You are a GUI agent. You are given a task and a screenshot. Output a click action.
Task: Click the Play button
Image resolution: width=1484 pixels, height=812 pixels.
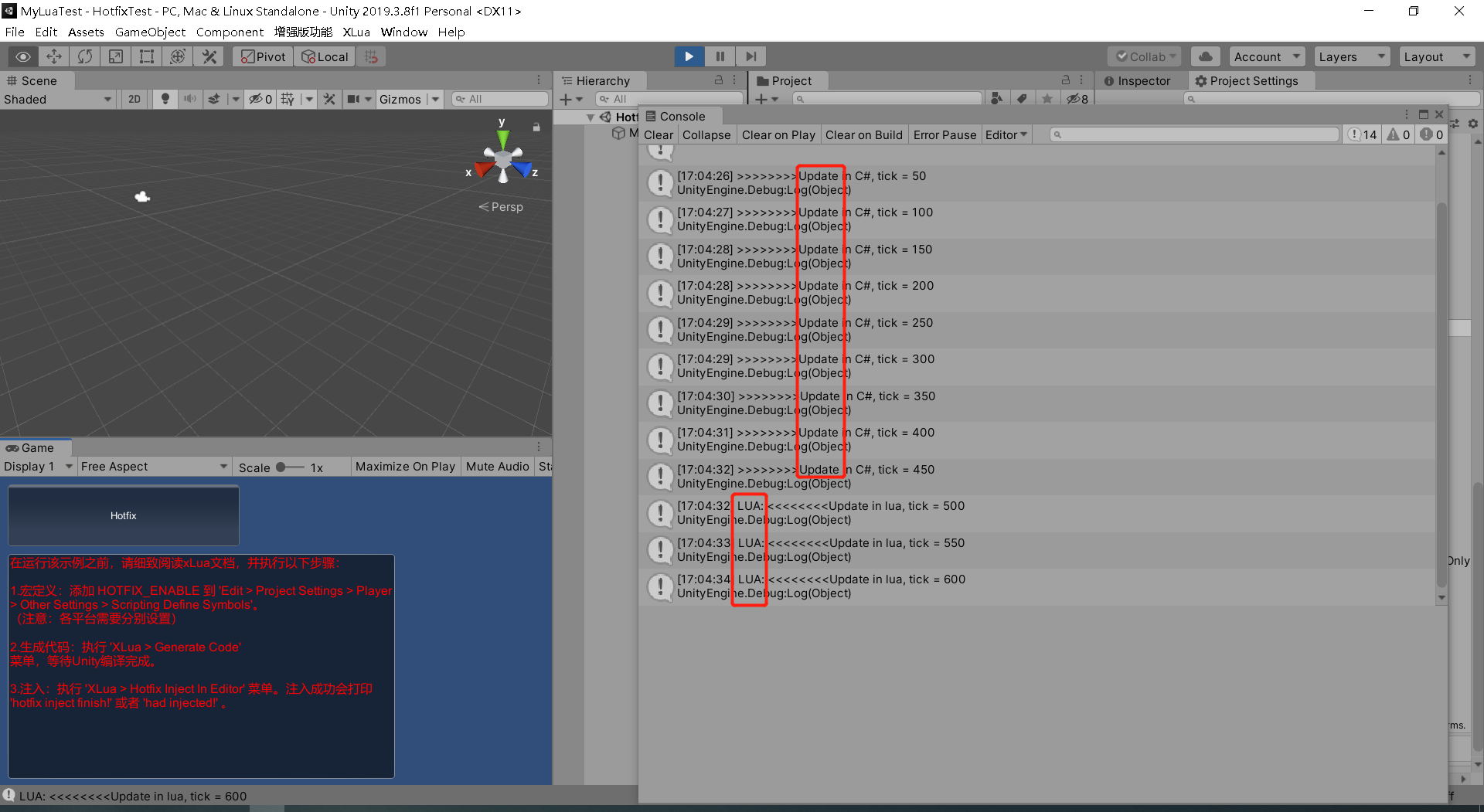(689, 56)
